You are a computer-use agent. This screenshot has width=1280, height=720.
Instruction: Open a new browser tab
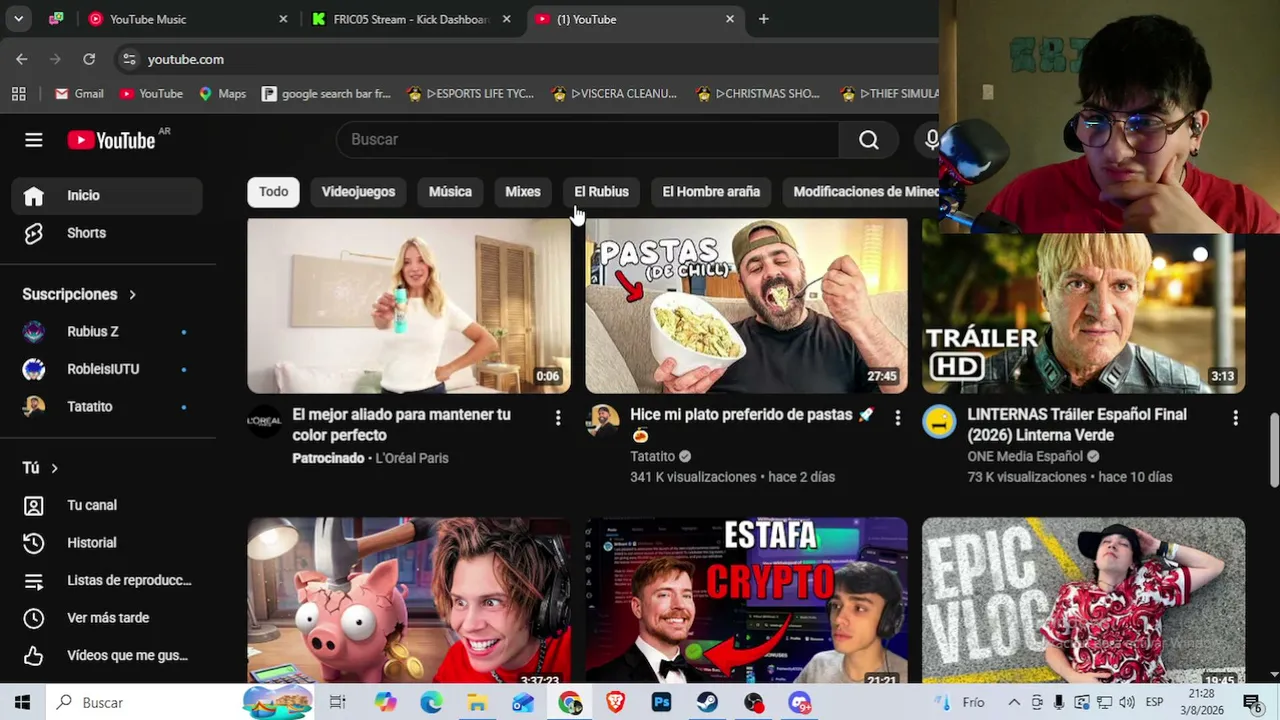tap(763, 19)
